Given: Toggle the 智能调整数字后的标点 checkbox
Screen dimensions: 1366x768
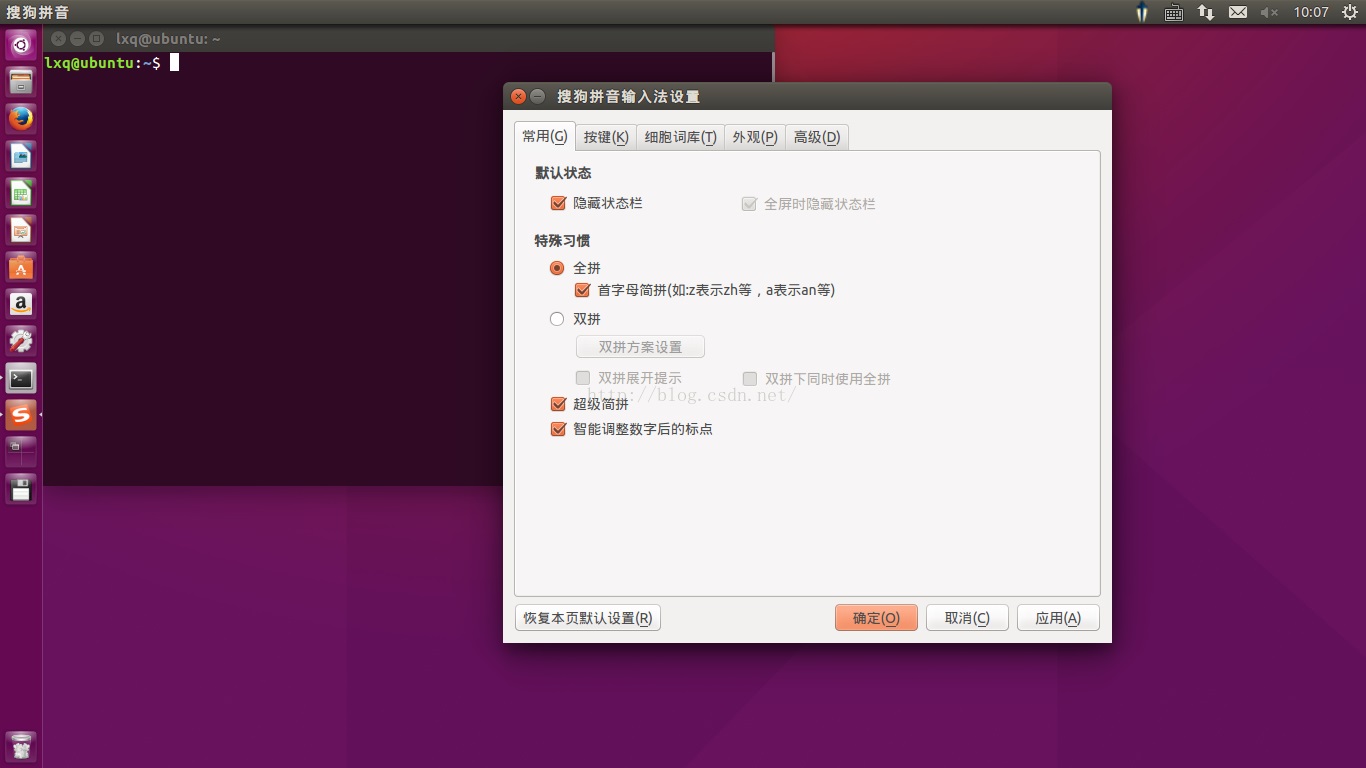Looking at the screenshot, I should (559, 429).
